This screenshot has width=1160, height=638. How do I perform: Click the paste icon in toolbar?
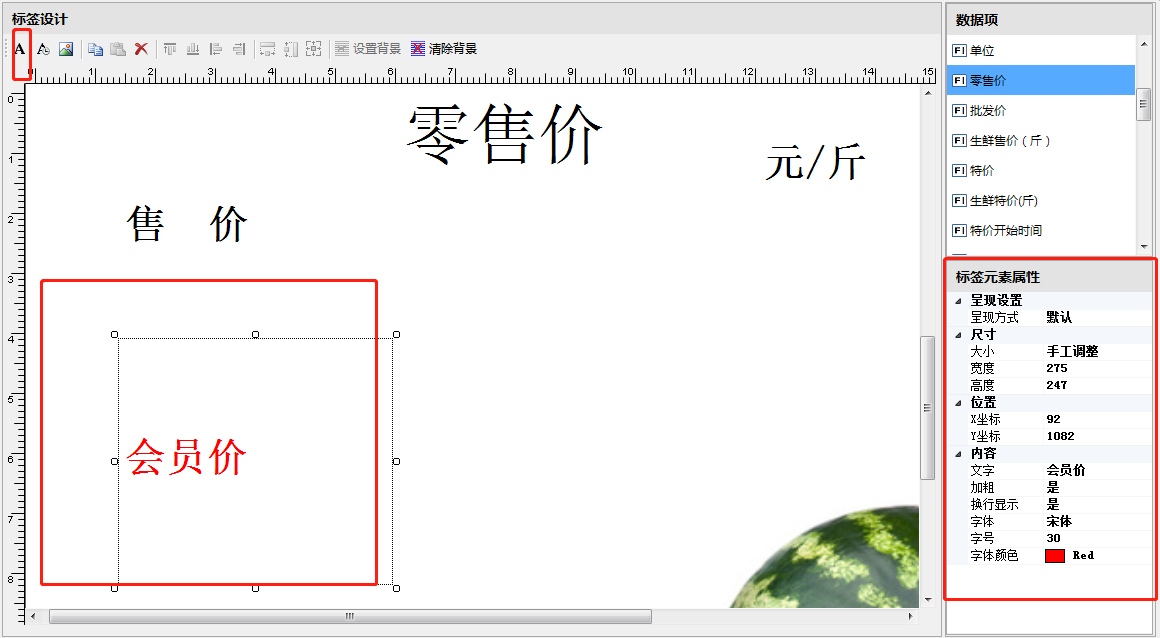[118, 49]
